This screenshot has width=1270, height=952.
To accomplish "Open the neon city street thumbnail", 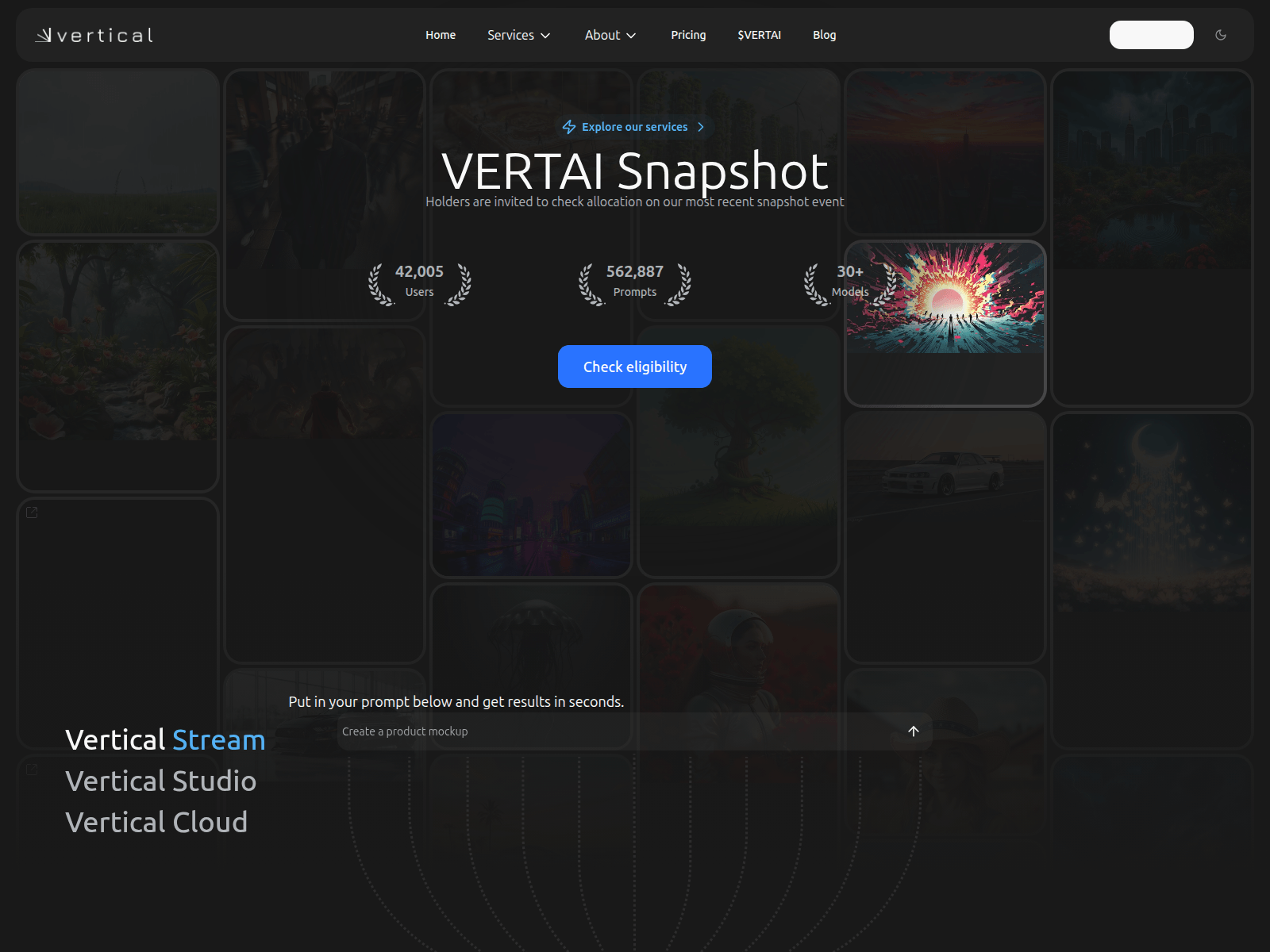I will click(x=531, y=494).
